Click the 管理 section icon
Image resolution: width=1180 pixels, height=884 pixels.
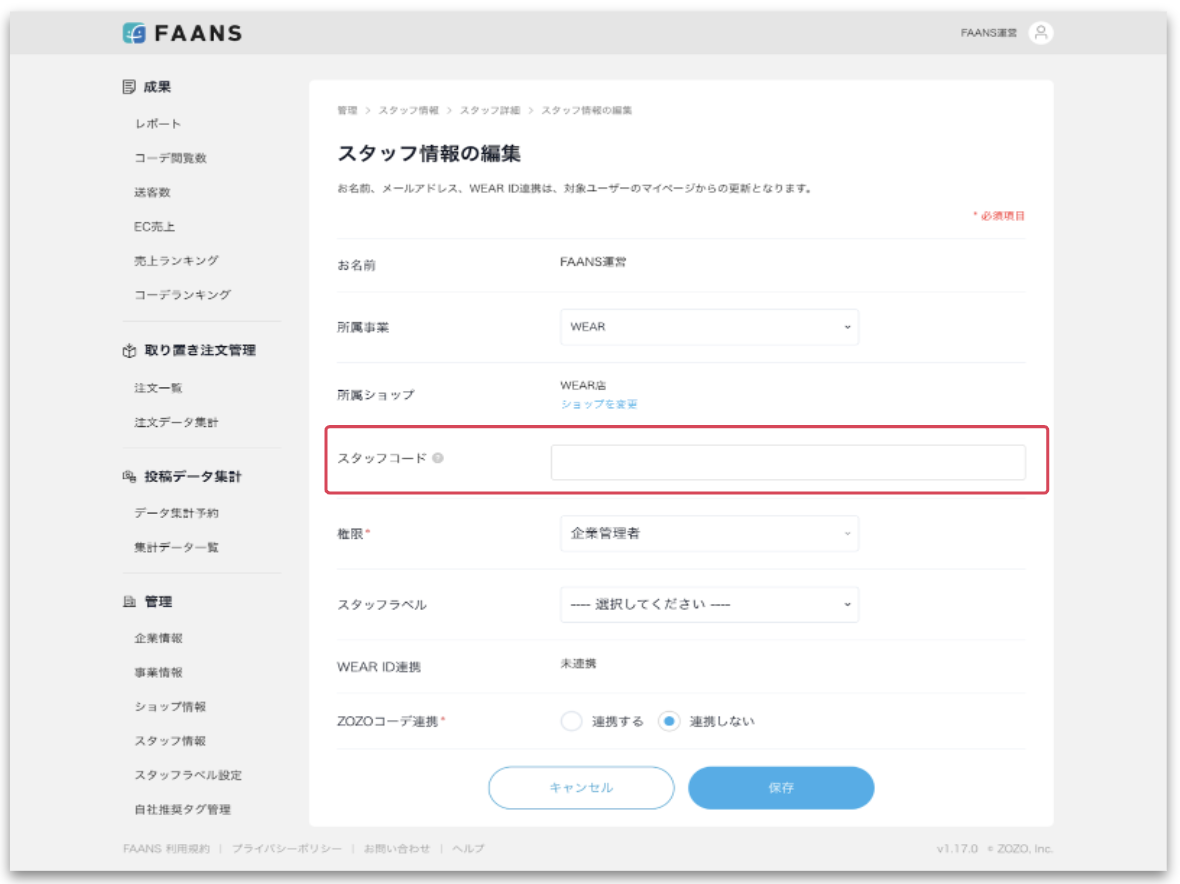[129, 602]
